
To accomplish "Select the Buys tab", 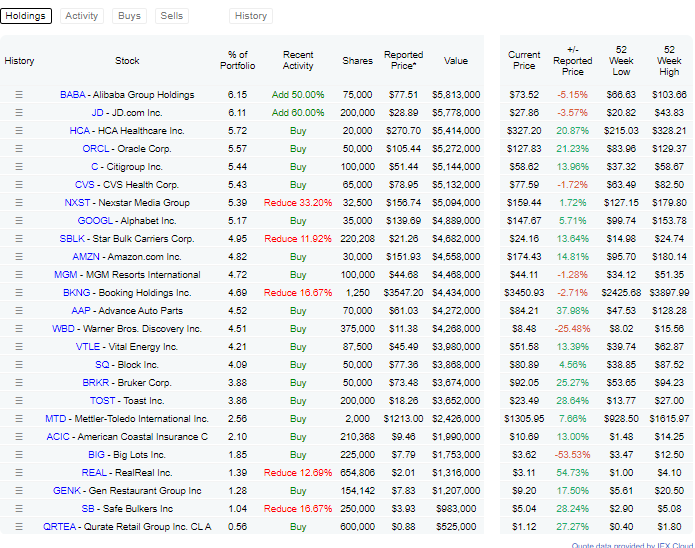I will click(129, 16).
